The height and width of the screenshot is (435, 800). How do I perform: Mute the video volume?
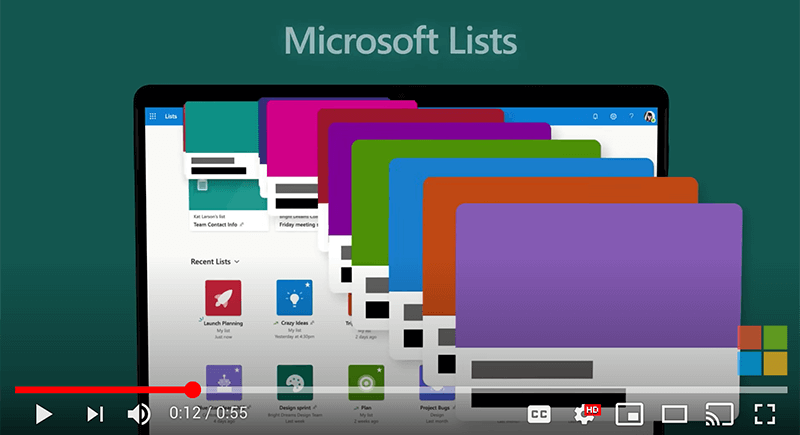138,414
